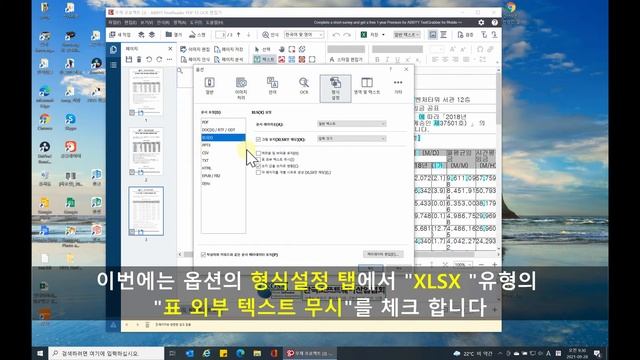The height and width of the screenshot is (360, 640).
Task: Click the Scan toolbar button
Action: [197, 35]
